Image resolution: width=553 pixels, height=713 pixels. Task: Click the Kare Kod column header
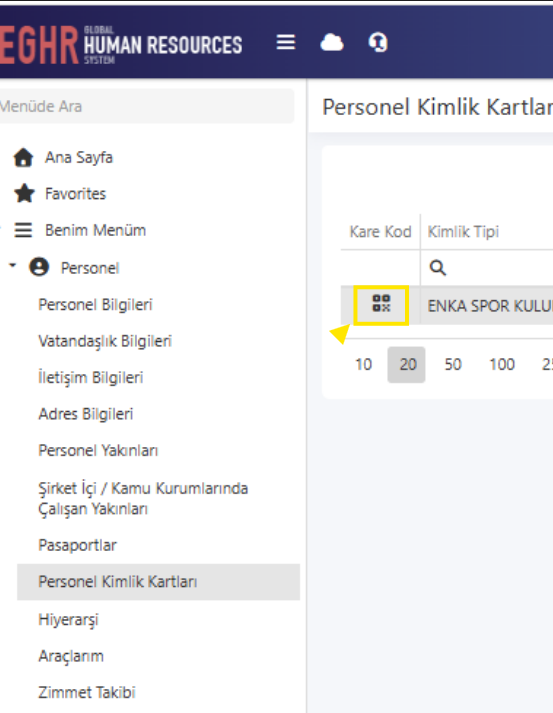tap(380, 231)
